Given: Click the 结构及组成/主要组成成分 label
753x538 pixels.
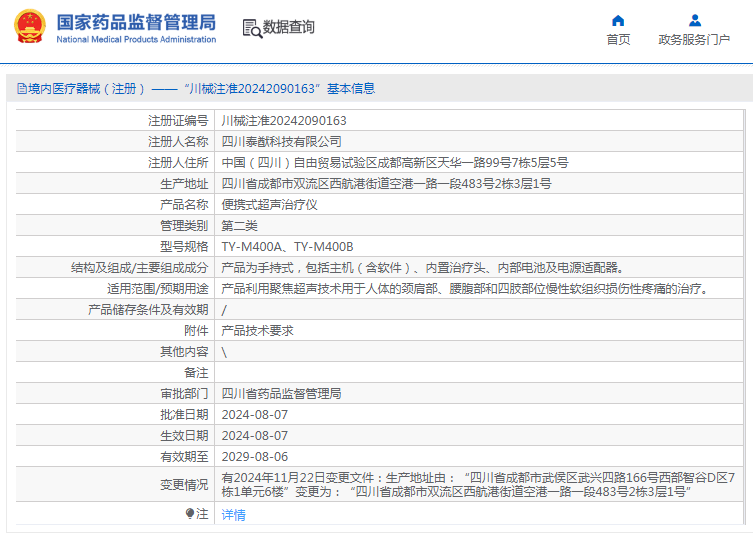Looking at the screenshot, I should click(140, 268).
